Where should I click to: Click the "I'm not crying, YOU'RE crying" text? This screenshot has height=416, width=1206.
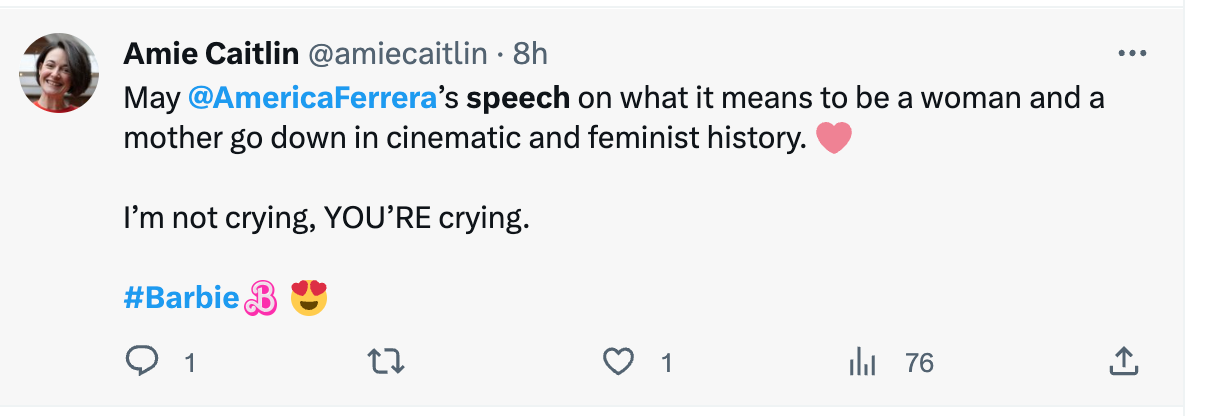pos(325,219)
